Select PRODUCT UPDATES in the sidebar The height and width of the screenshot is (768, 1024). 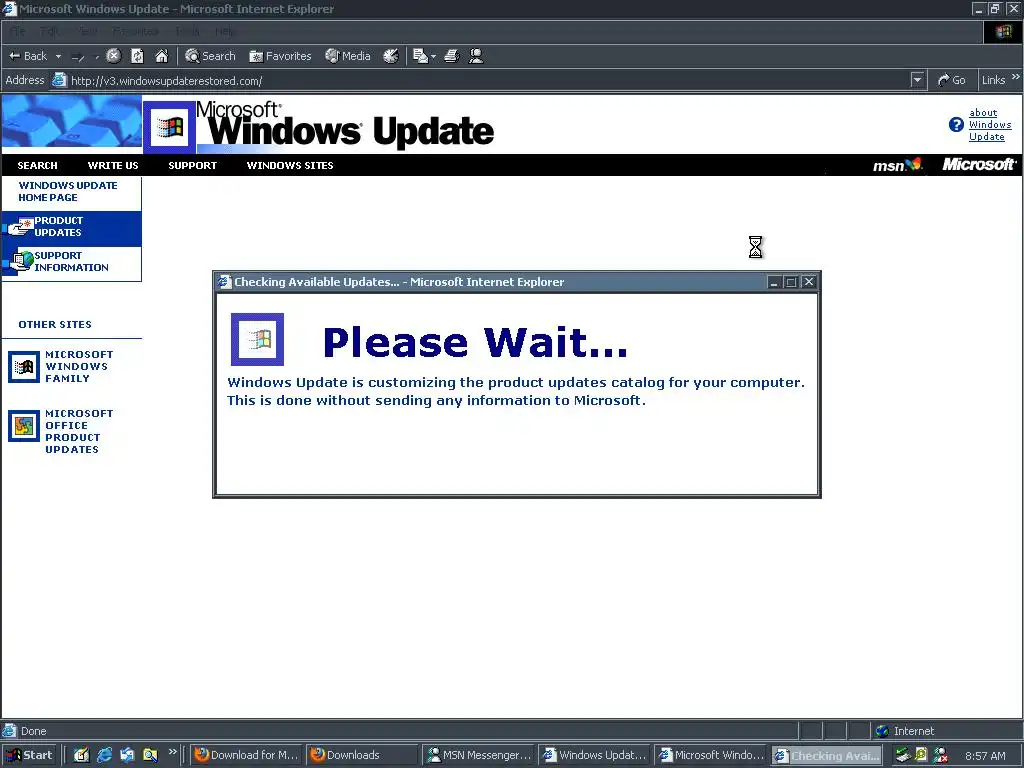pyautogui.click(x=59, y=227)
